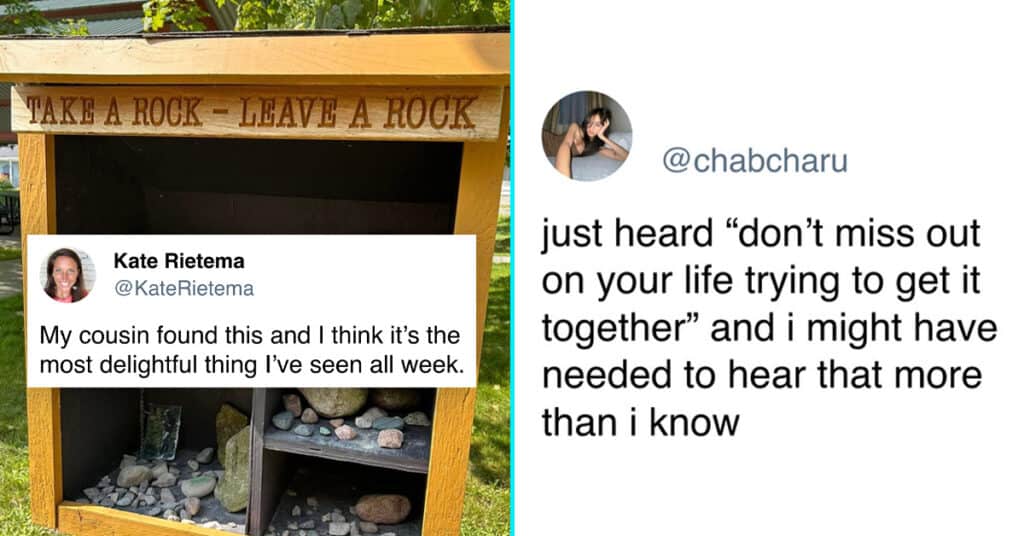
Task: Click the cyan divider between the images
Action: (x=512, y=268)
